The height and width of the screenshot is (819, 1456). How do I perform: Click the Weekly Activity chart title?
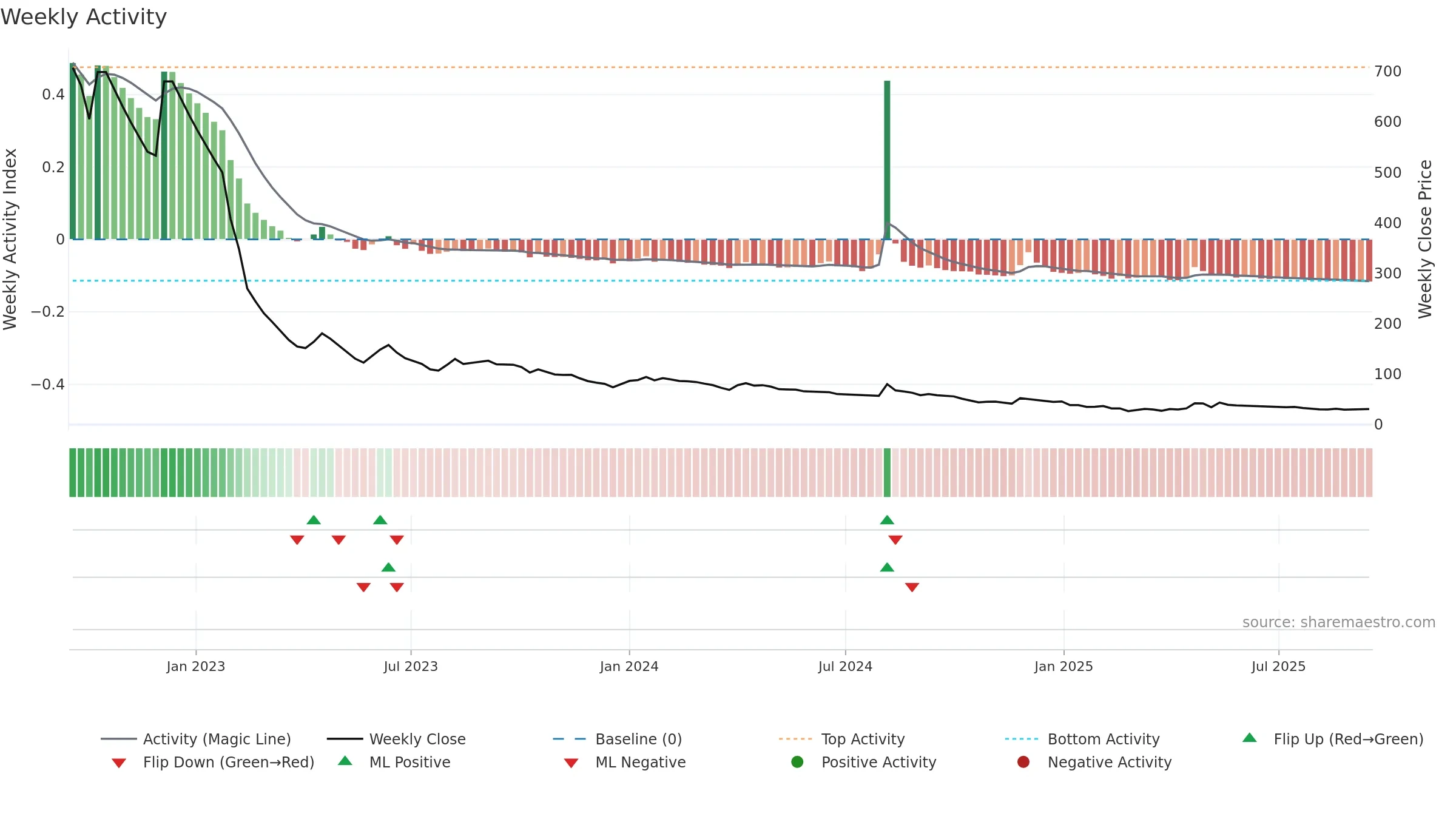84,17
